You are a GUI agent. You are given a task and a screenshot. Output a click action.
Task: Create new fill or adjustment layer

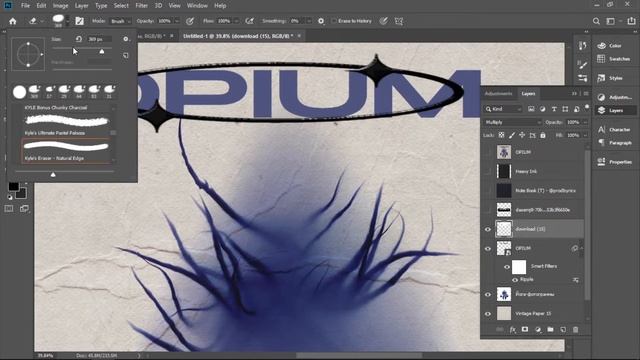pyautogui.click(x=538, y=330)
